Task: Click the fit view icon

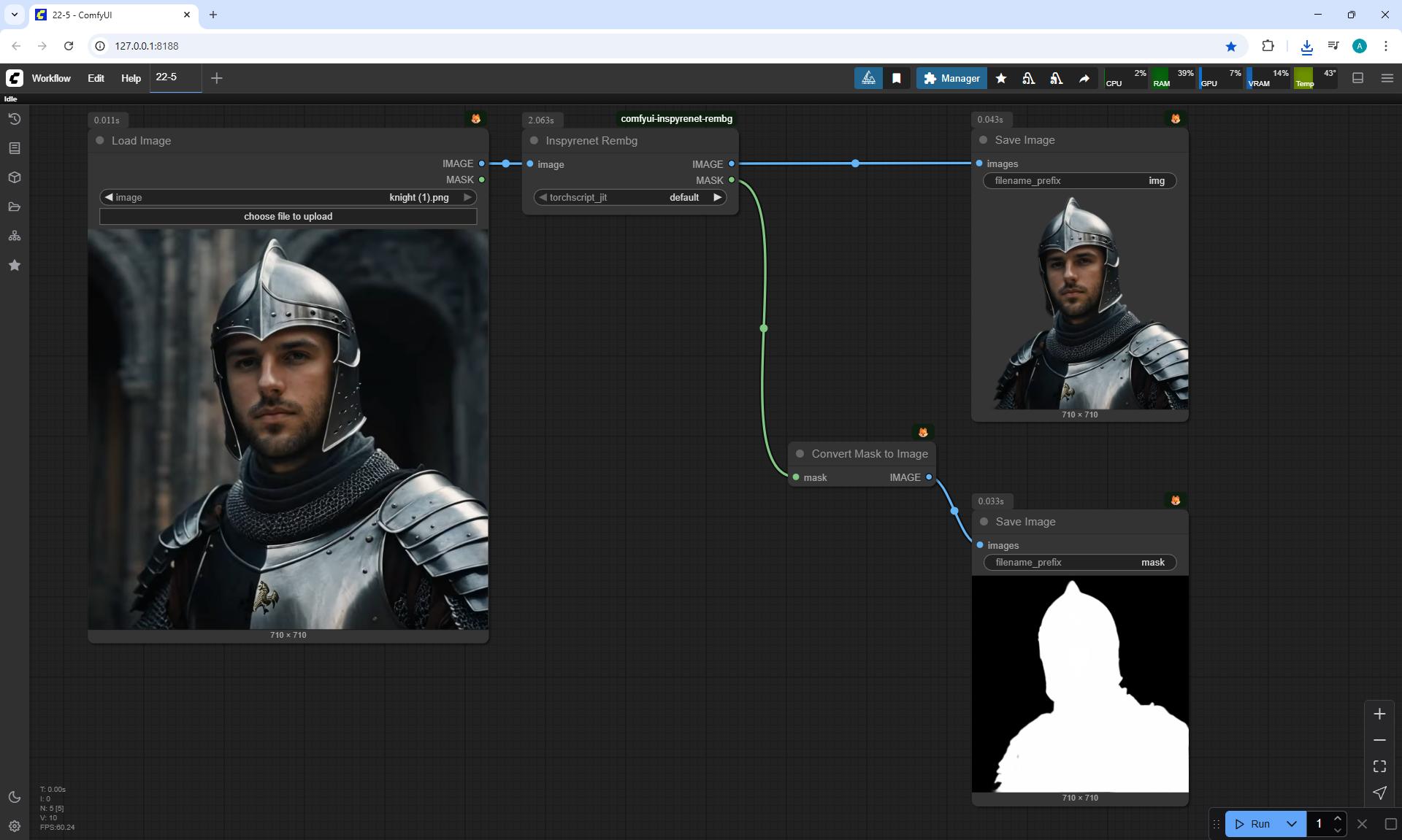Action: tap(1379, 766)
